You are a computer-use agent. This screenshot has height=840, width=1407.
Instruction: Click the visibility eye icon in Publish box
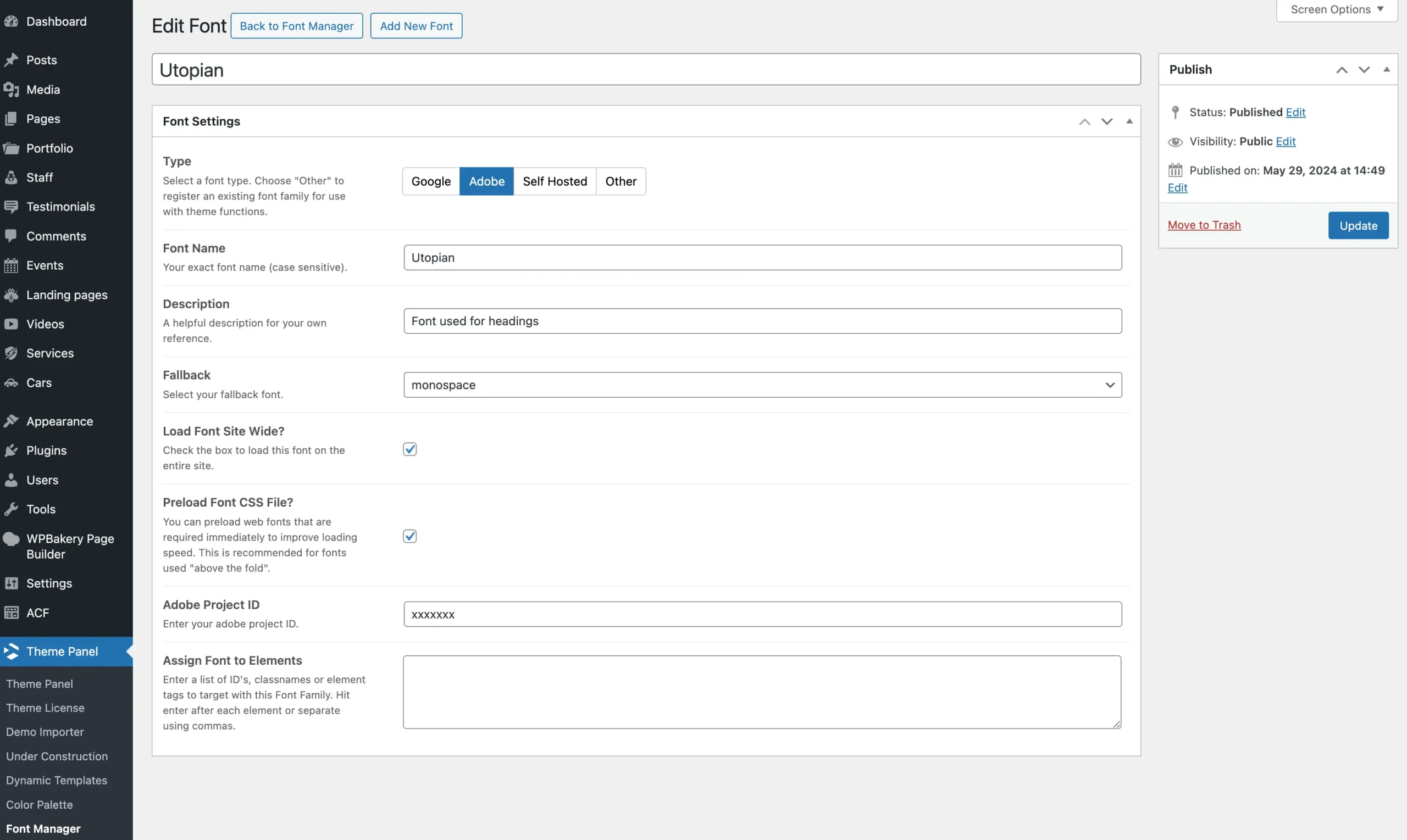[x=1176, y=142]
